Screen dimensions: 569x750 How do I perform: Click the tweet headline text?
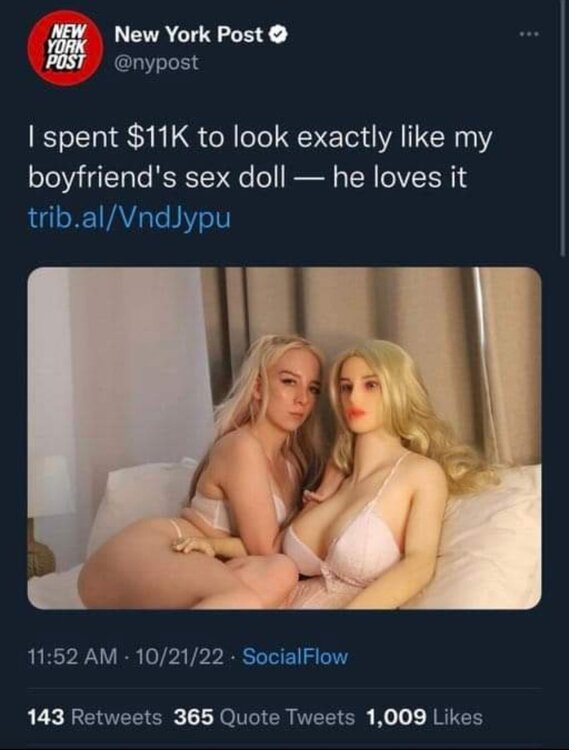[x=260, y=157]
